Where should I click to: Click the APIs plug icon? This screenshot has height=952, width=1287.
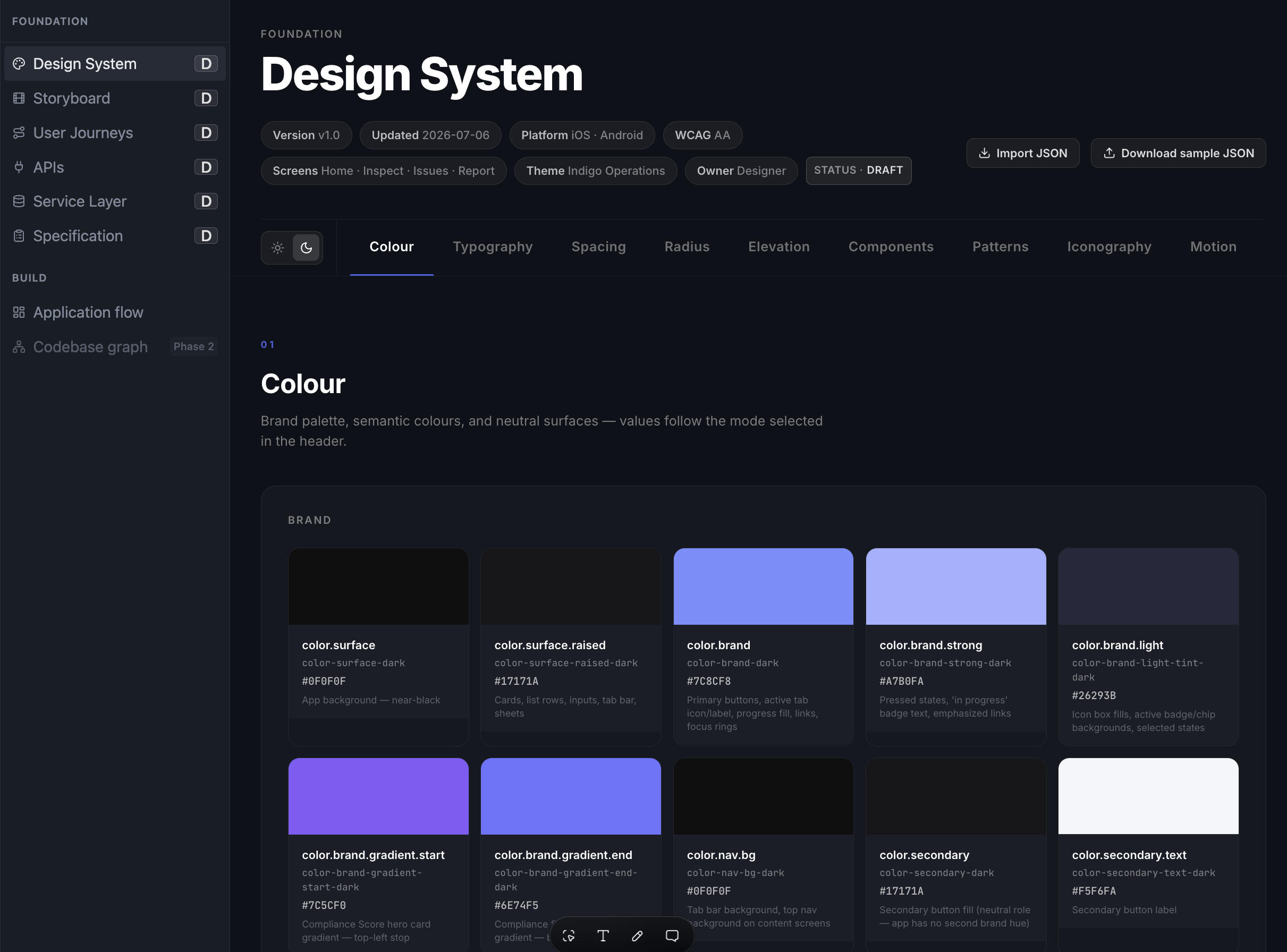pos(19,167)
